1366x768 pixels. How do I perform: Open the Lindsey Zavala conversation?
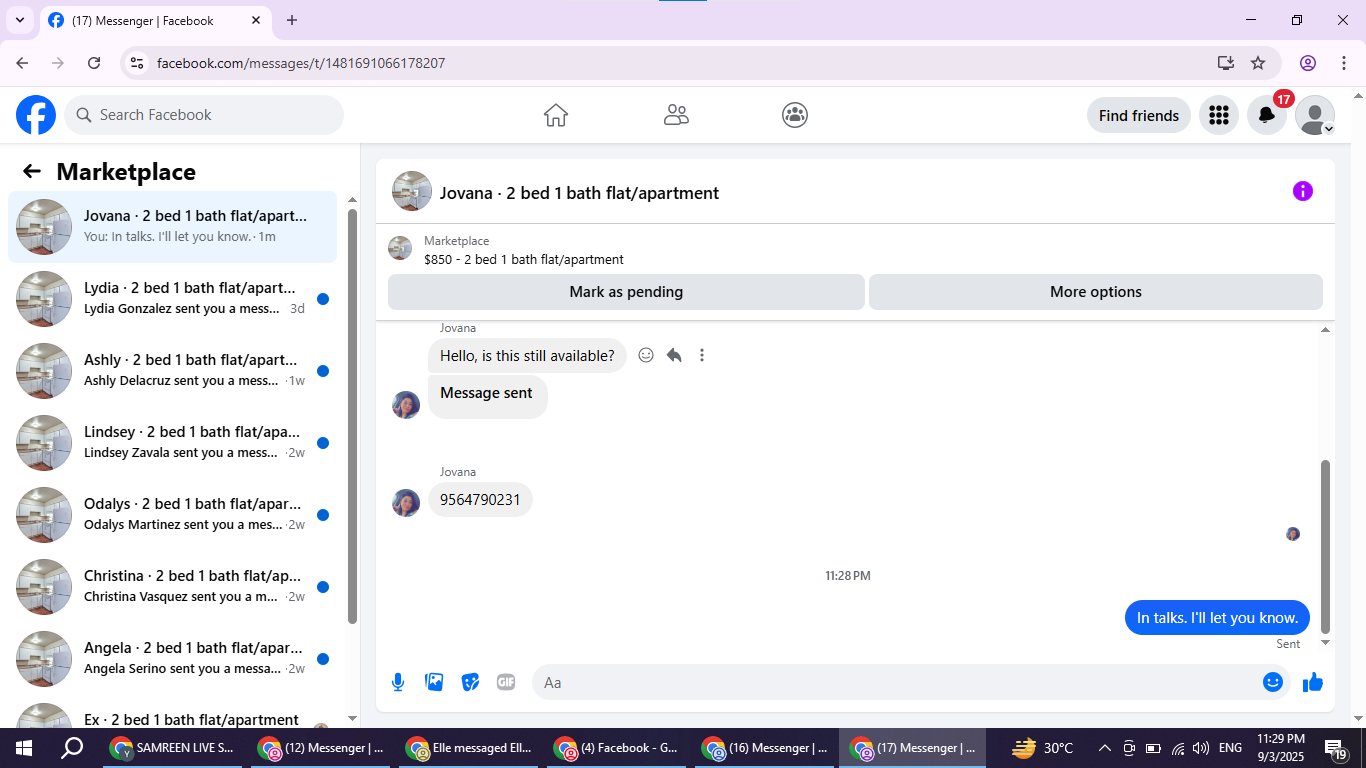point(173,443)
